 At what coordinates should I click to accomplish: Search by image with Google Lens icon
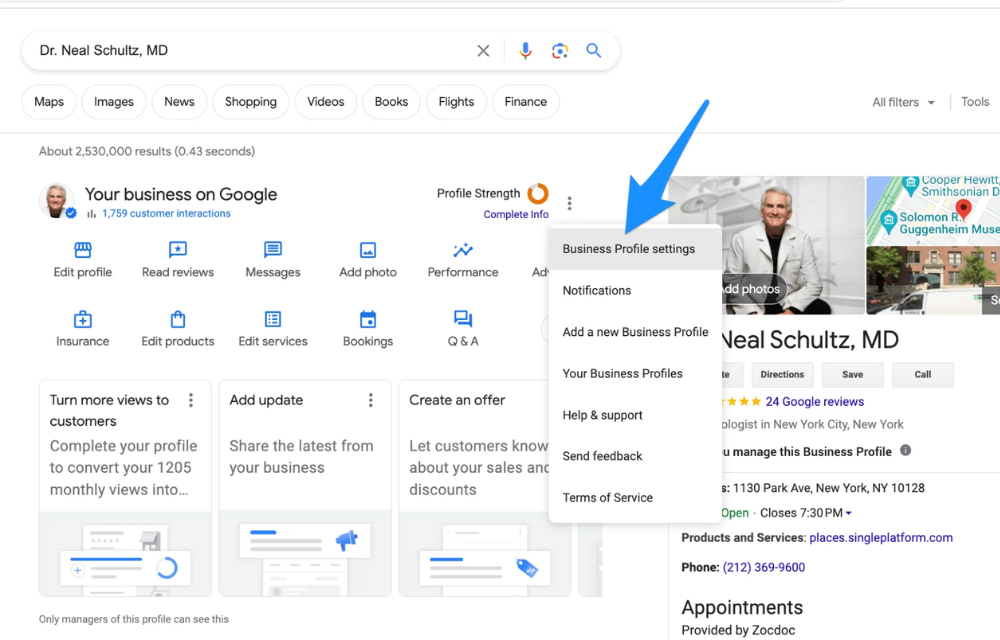[x=559, y=50]
